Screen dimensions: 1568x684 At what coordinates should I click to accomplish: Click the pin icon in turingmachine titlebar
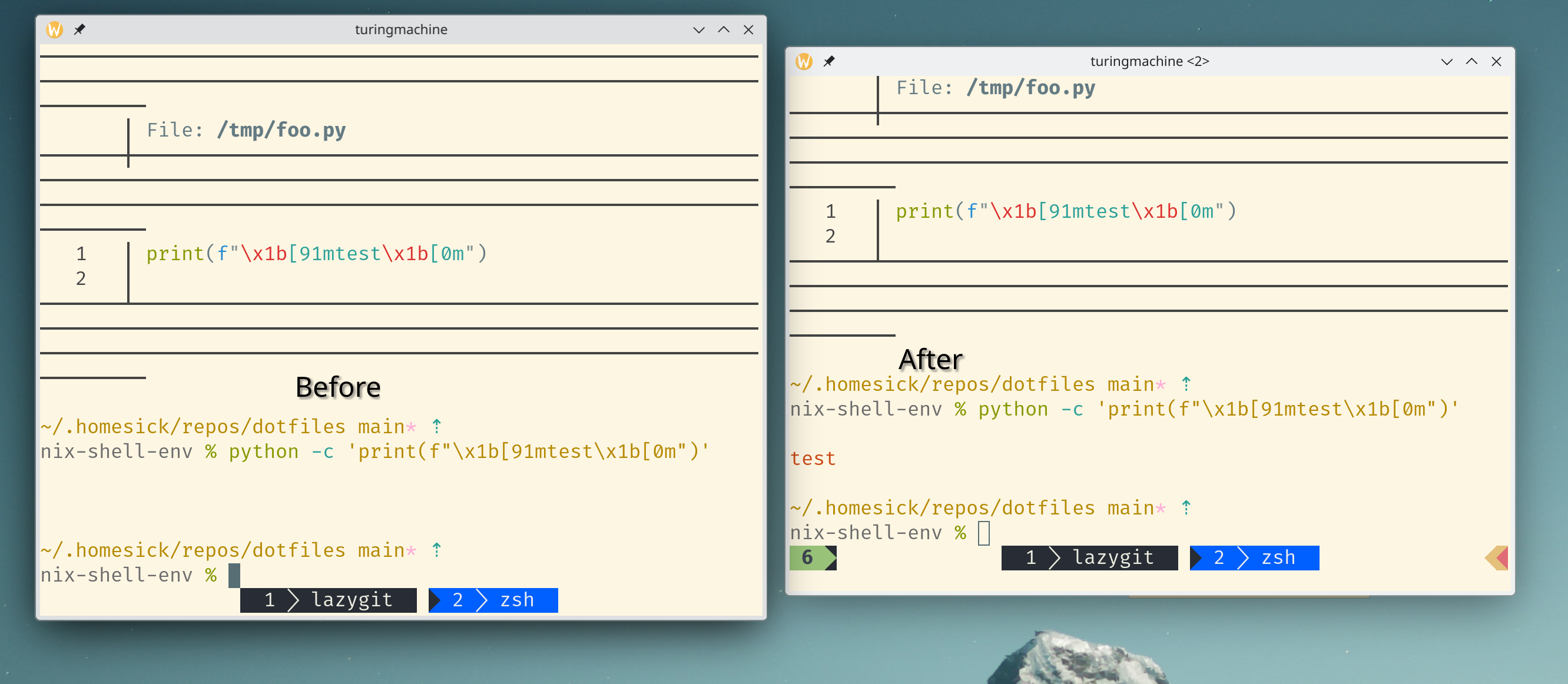(79, 29)
